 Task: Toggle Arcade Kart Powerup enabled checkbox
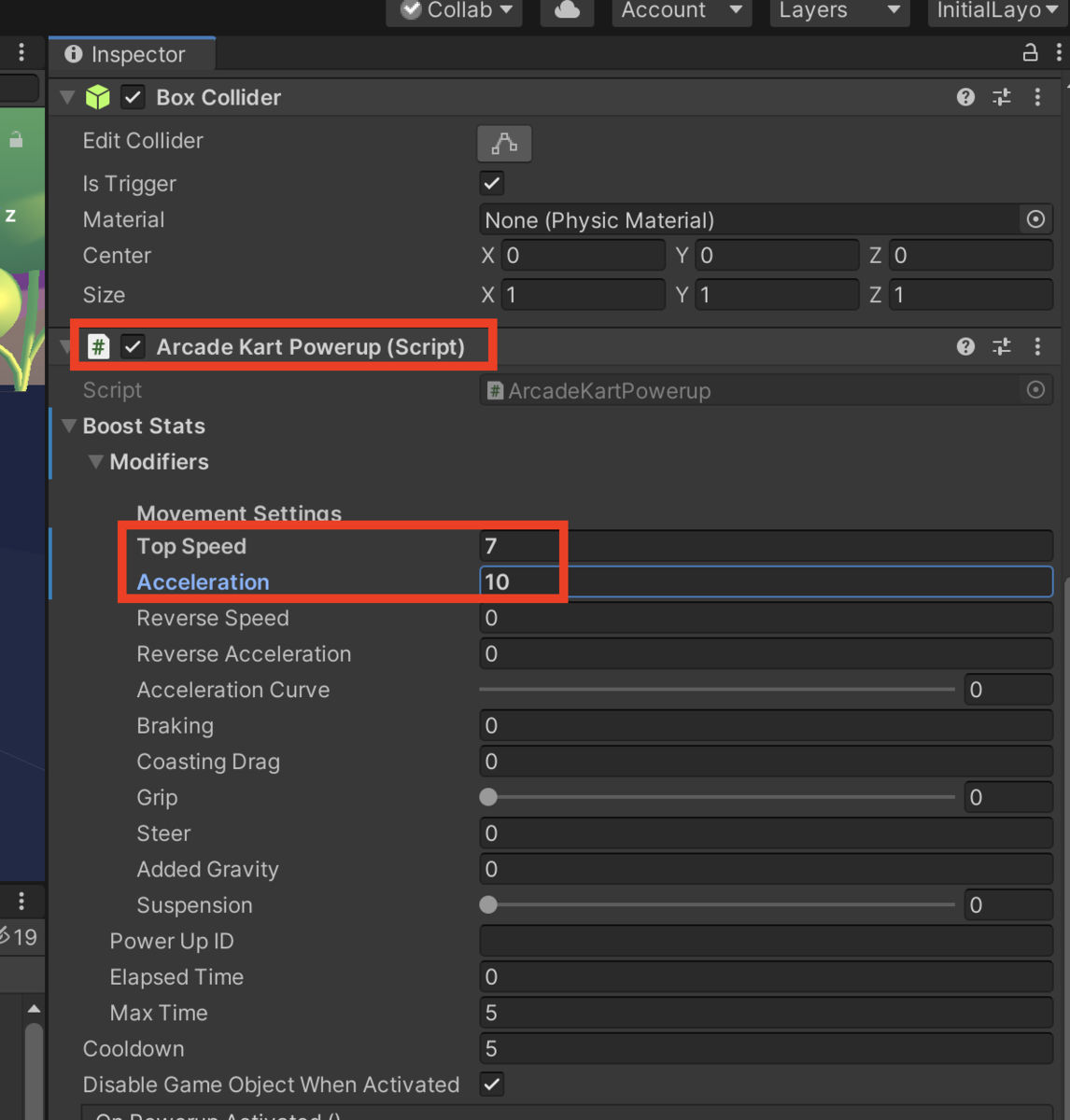(133, 346)
